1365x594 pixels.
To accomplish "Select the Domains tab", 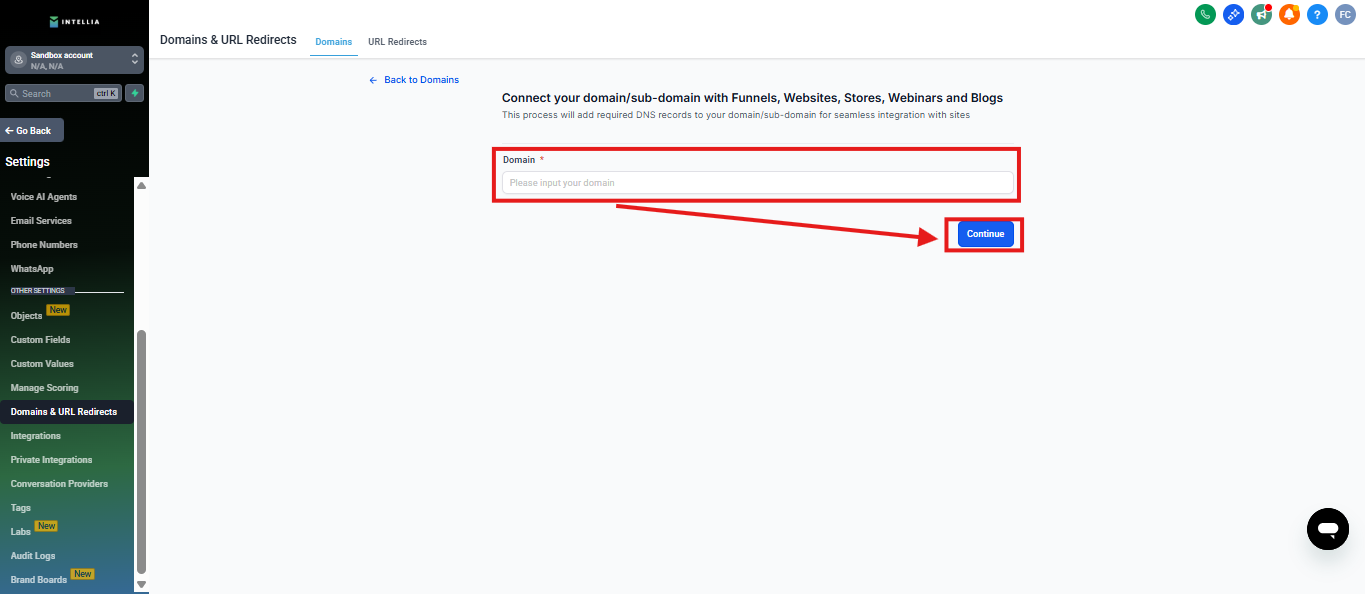I will point(333,42).
